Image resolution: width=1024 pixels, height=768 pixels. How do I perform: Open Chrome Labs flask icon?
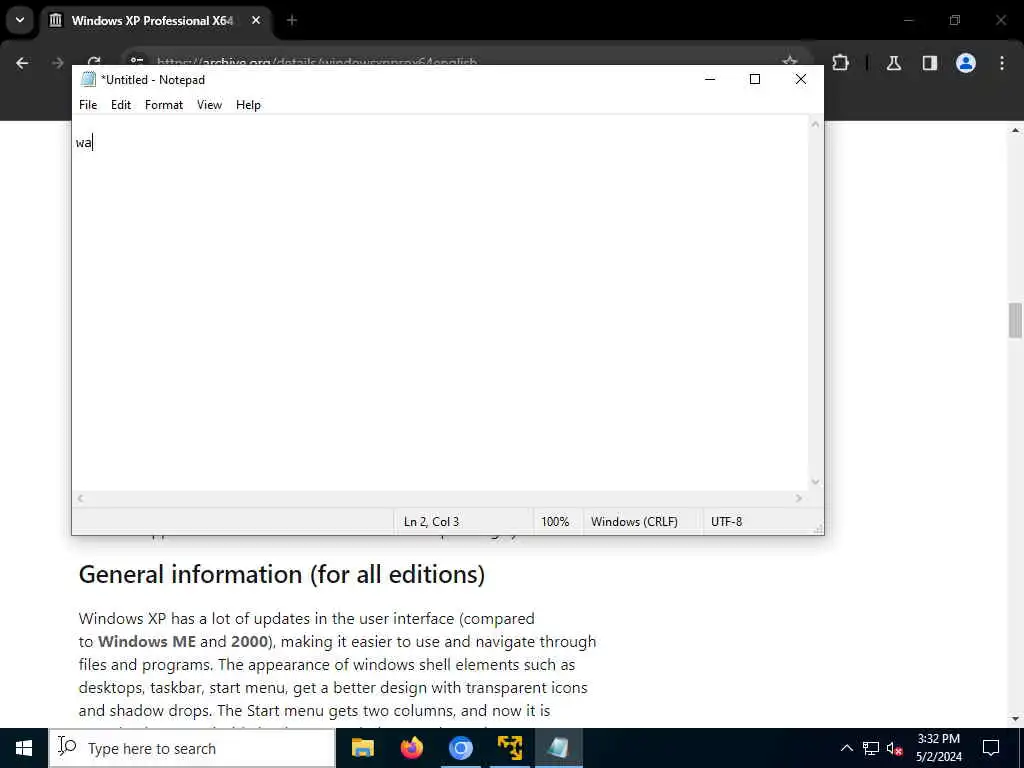894,63
